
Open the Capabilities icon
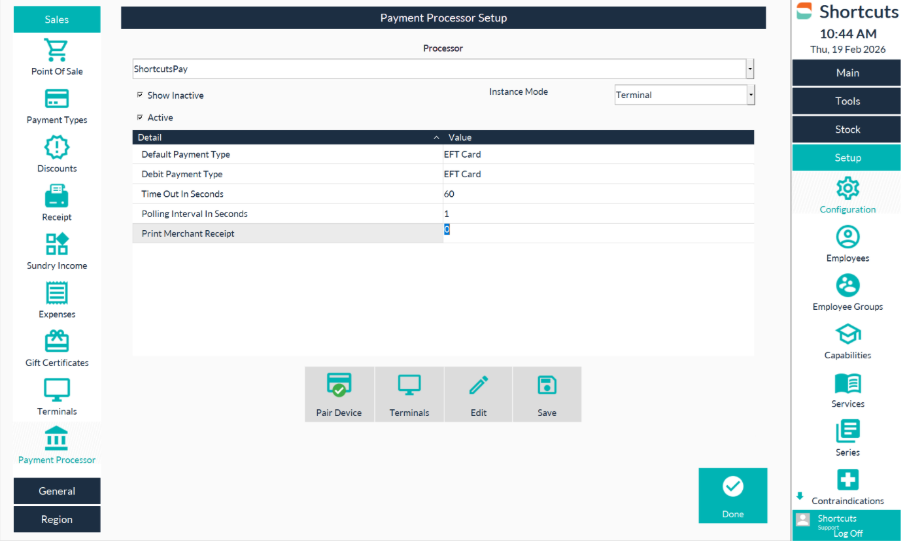pos(847,334)
